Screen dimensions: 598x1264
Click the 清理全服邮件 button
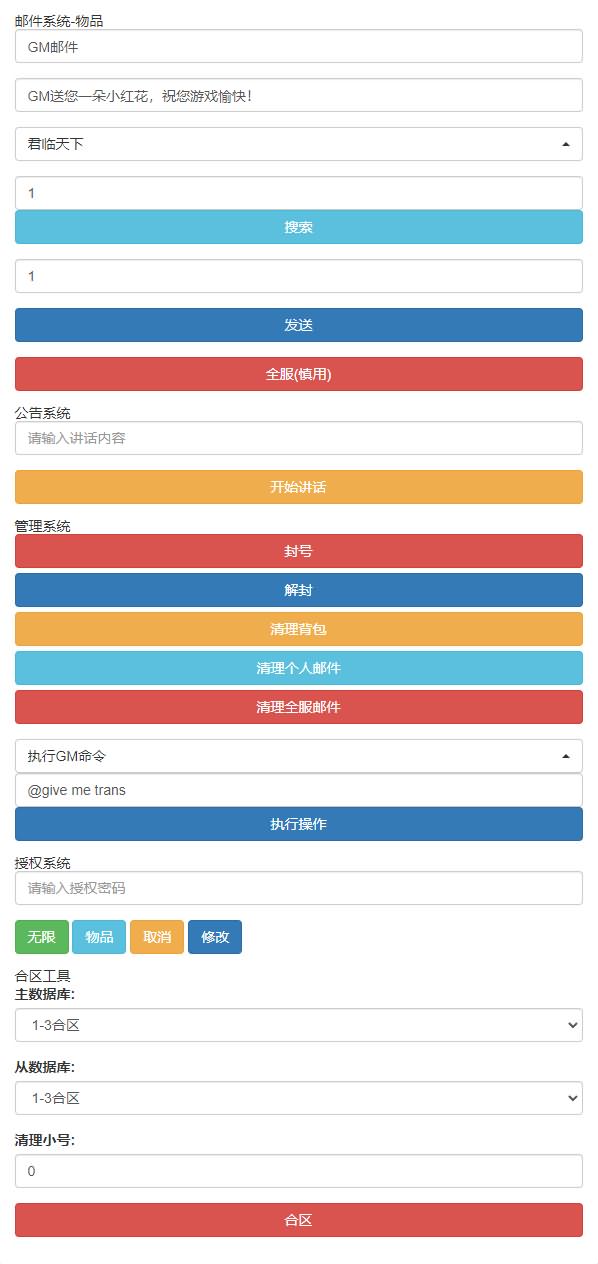(299, 707)
